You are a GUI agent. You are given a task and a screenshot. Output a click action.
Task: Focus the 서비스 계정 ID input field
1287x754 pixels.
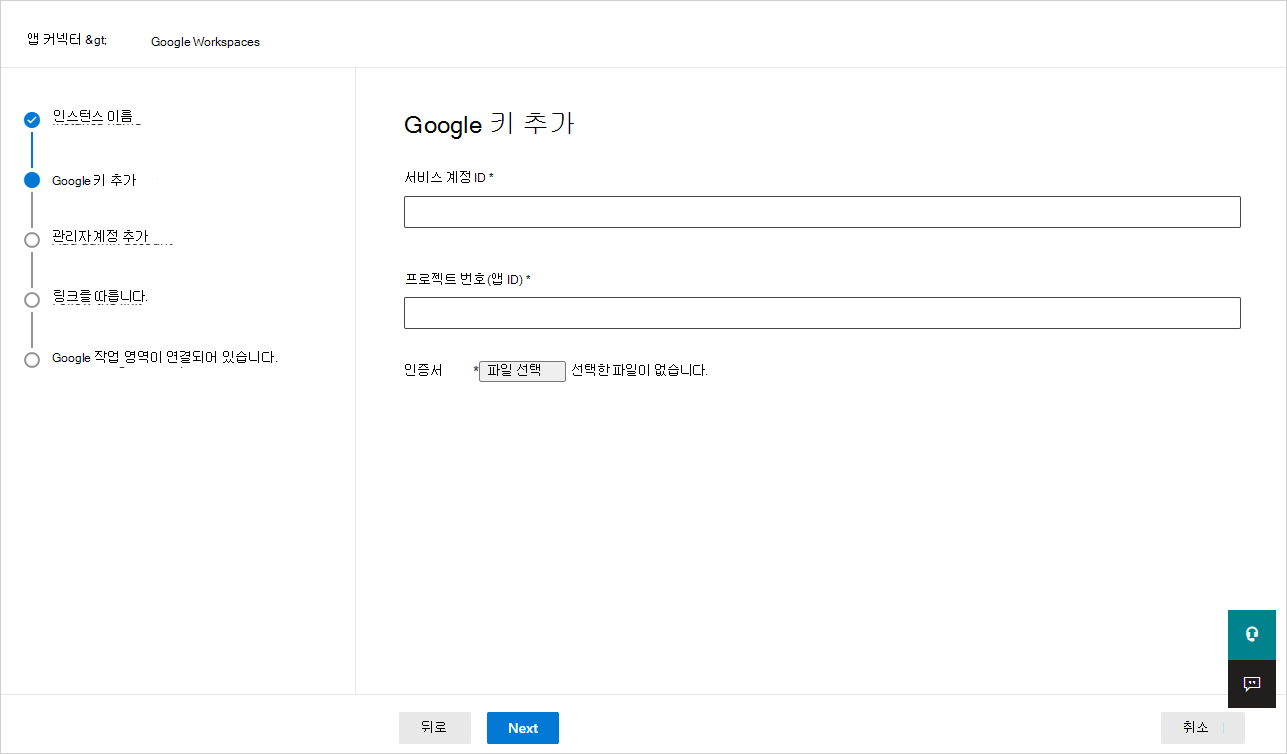tap(822, 212)
